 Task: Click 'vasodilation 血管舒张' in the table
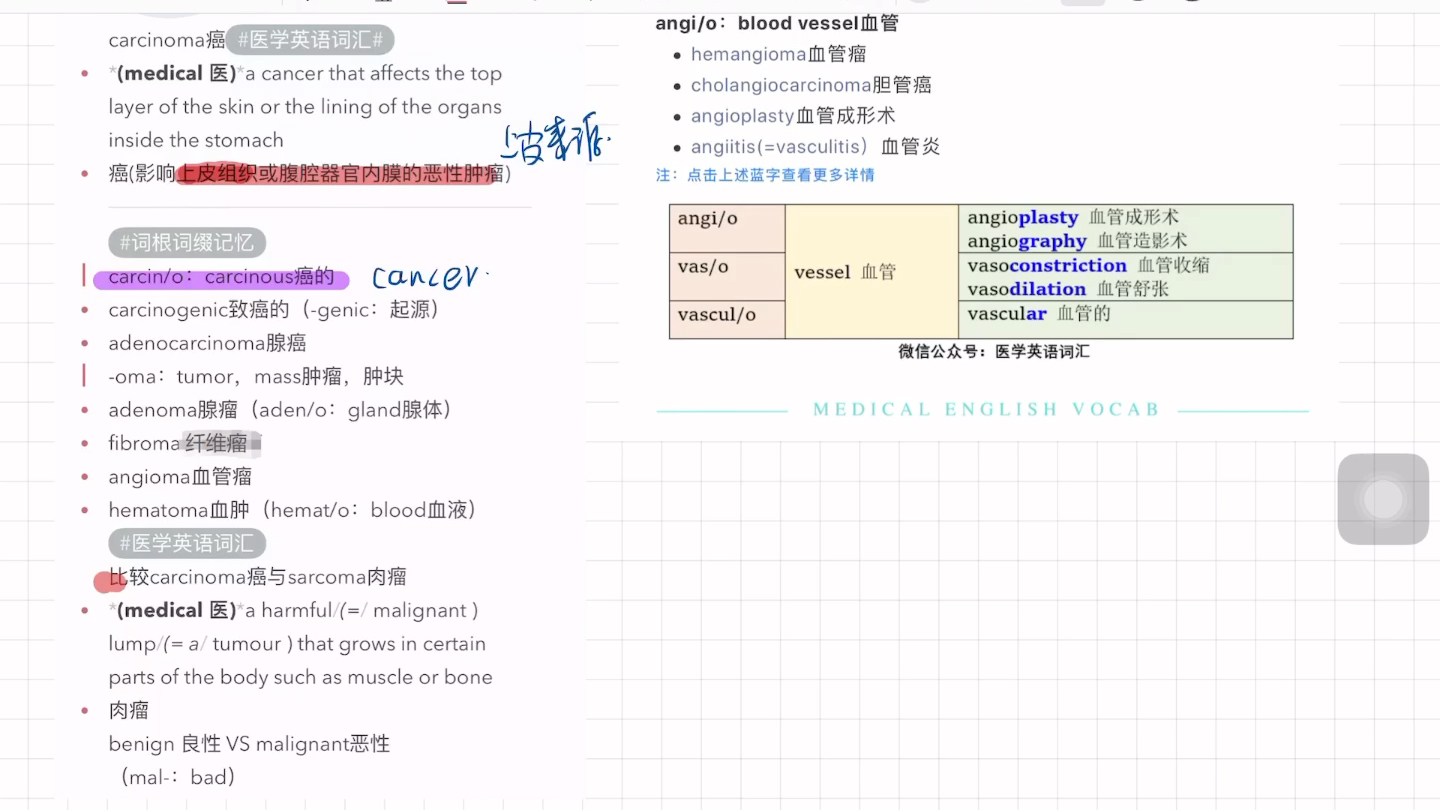1068,289
